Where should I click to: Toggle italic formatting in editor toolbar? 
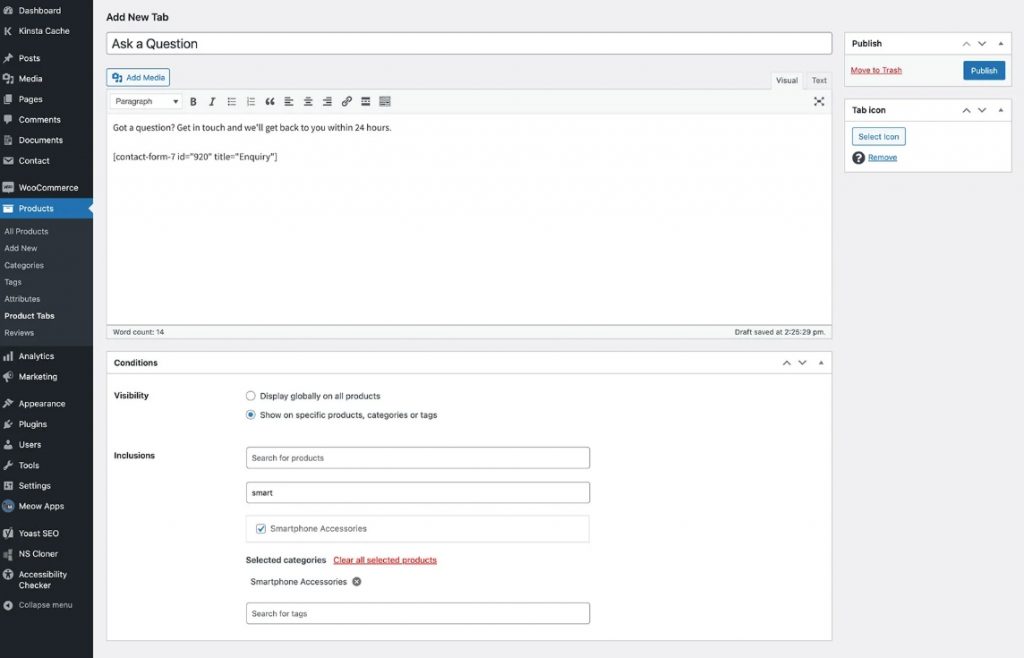pos(212,102)
